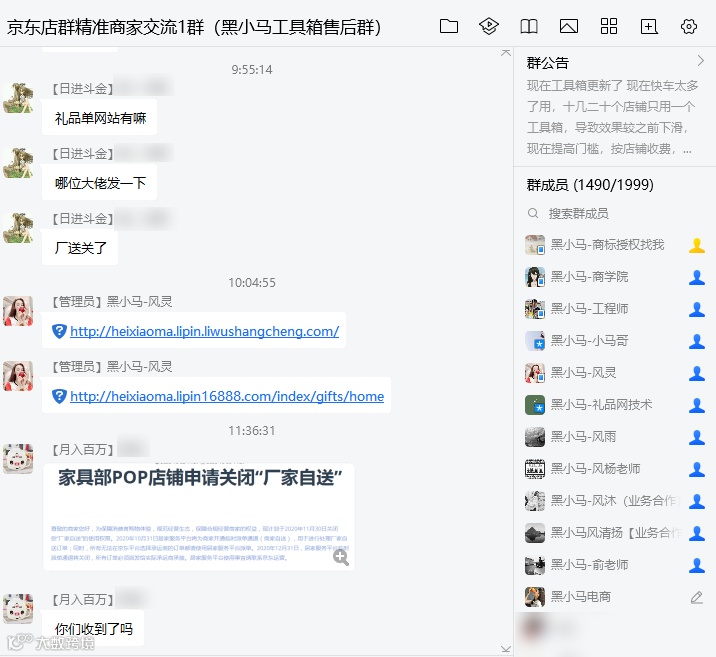Click admin badge icon beside 黑小马-工程师
Image resolution: width=716 pixels, height=657 pixels.
[696, 310]
